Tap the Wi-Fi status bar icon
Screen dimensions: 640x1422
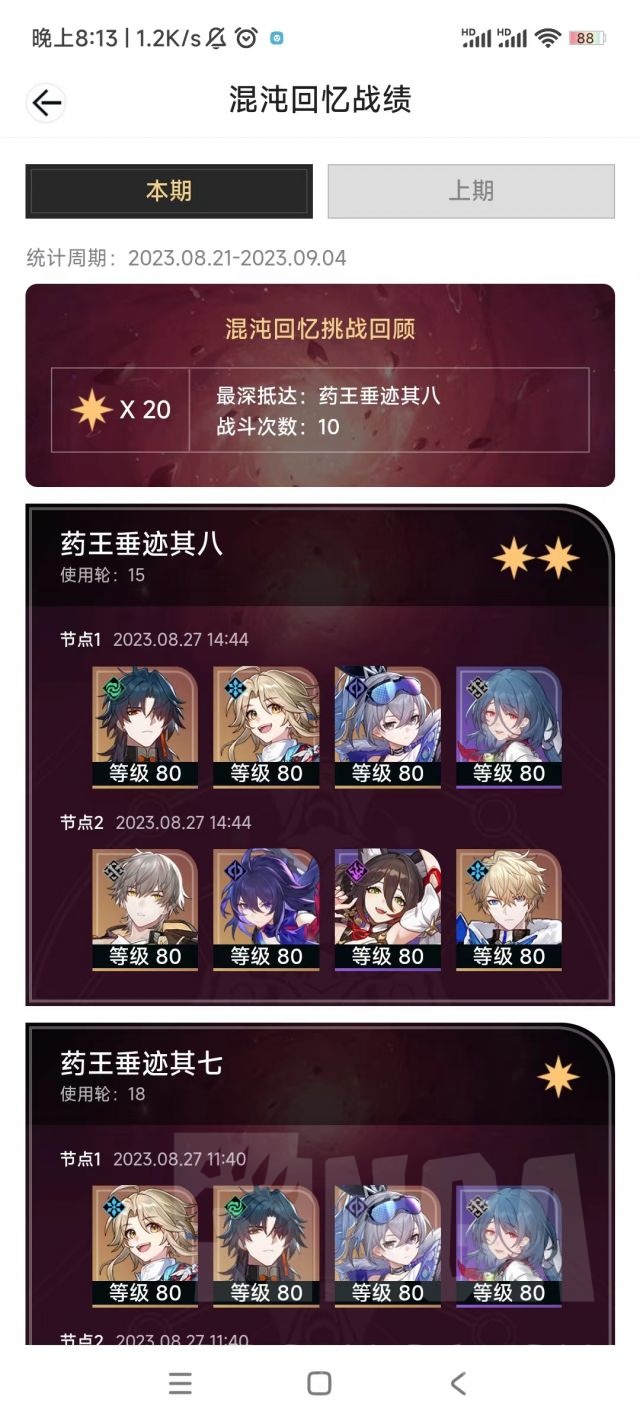point(547,38)
